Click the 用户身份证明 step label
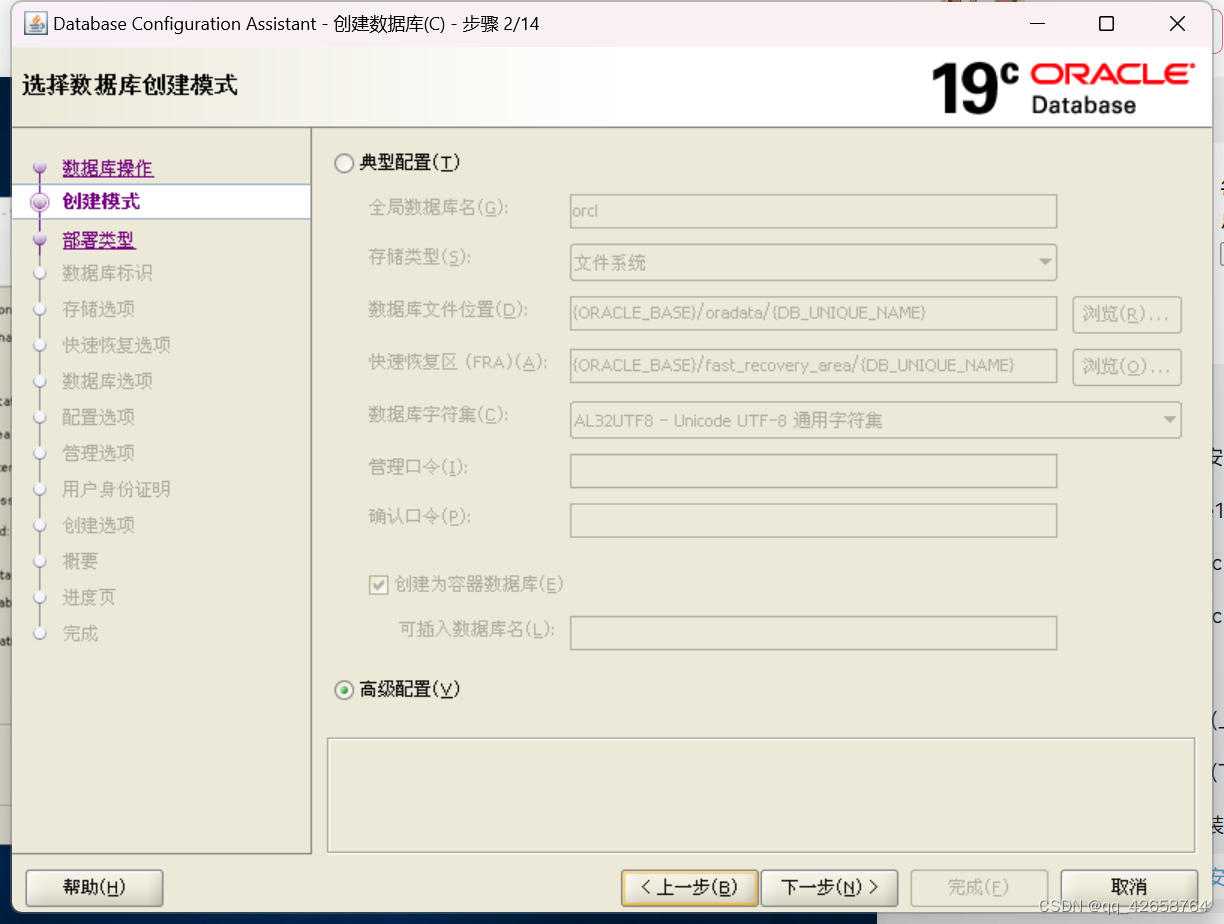 (x=116, y=489)
